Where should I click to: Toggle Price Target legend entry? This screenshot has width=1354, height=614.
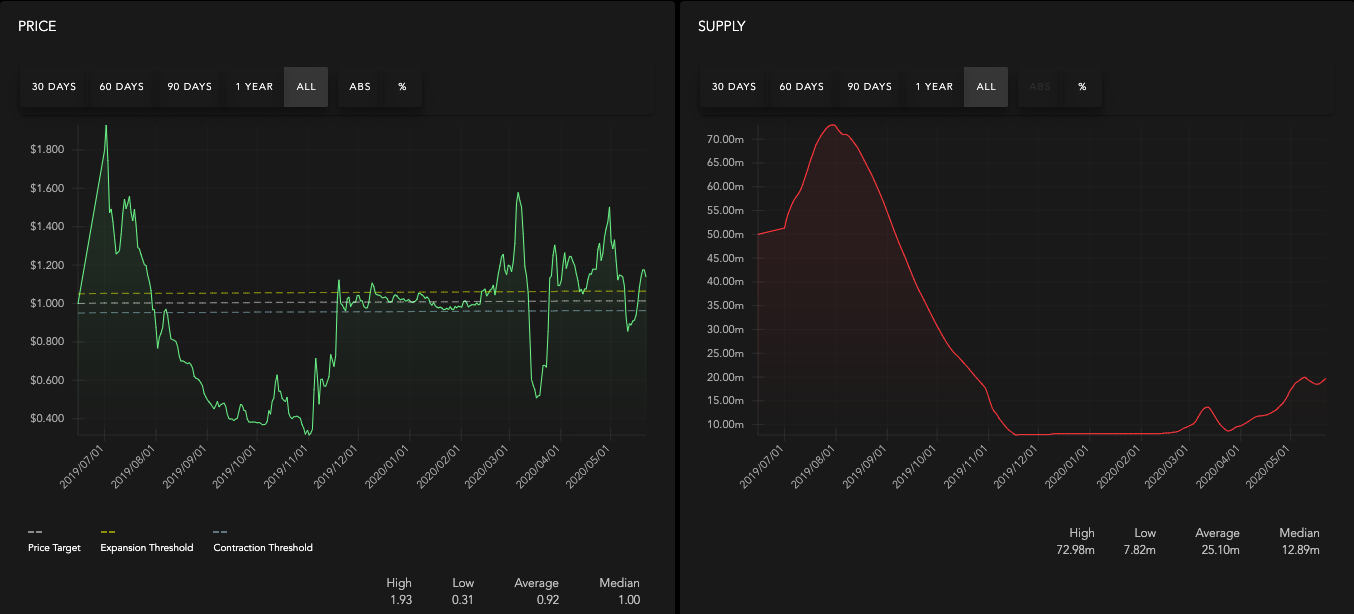click(54, 548)
